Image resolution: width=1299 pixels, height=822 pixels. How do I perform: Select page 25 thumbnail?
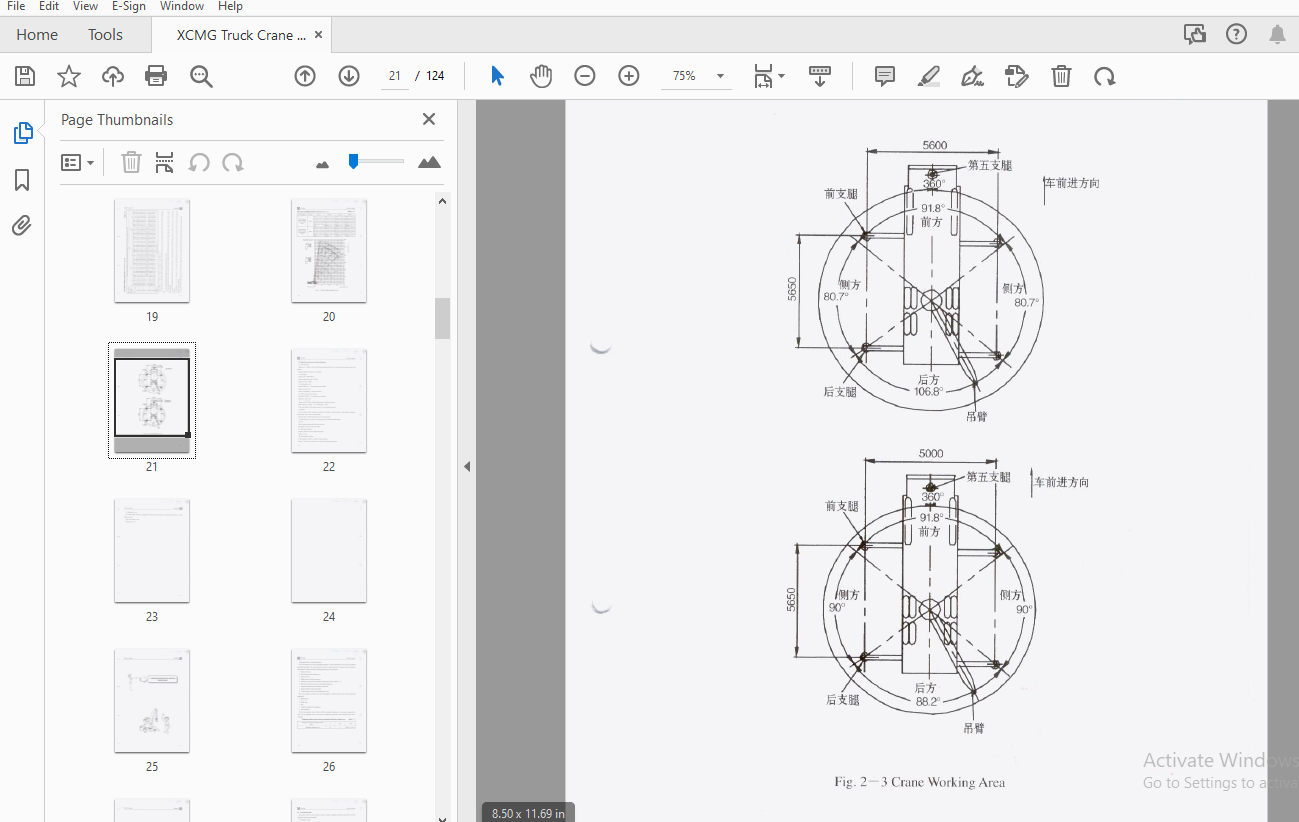point(152,700)
